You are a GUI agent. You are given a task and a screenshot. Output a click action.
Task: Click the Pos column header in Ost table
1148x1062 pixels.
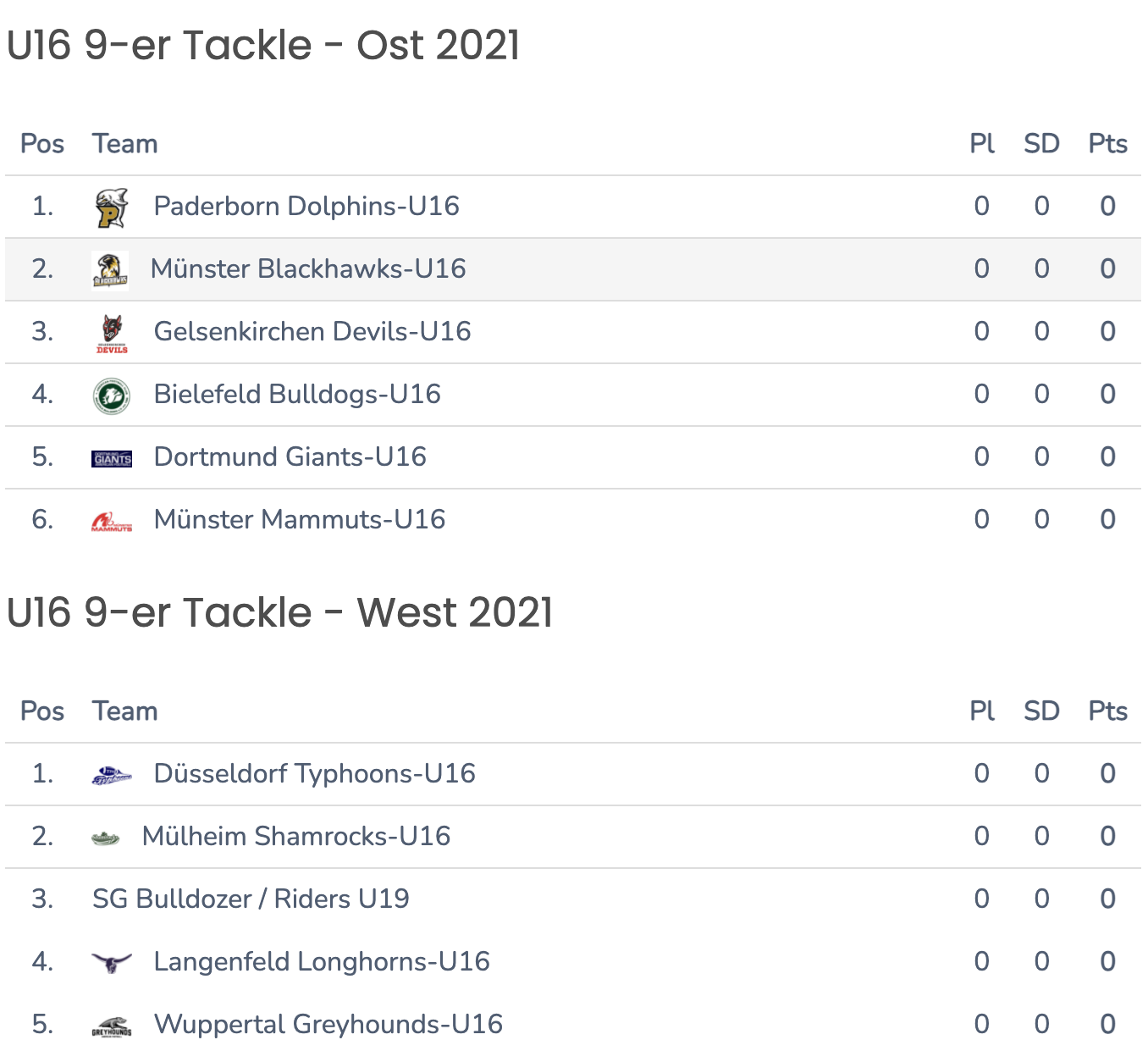(x=42, y=144)
